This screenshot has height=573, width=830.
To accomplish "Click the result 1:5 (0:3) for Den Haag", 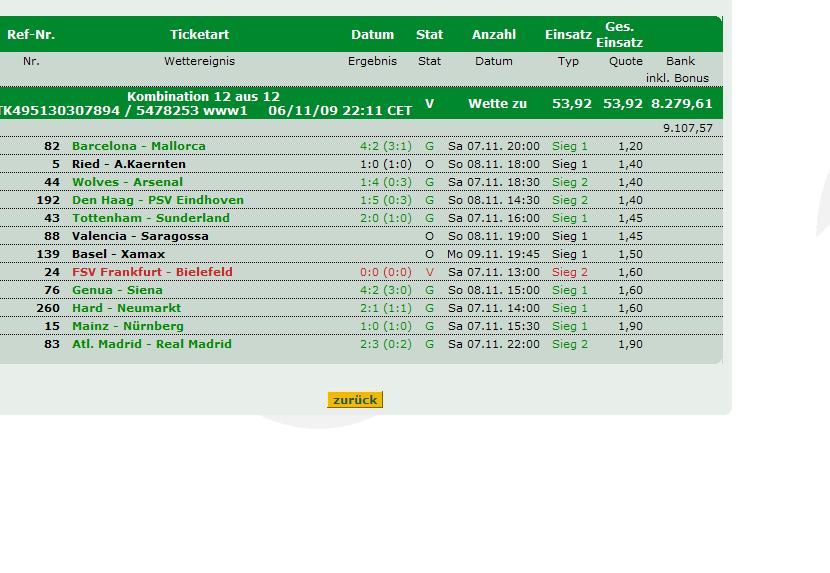I will 386,200.
